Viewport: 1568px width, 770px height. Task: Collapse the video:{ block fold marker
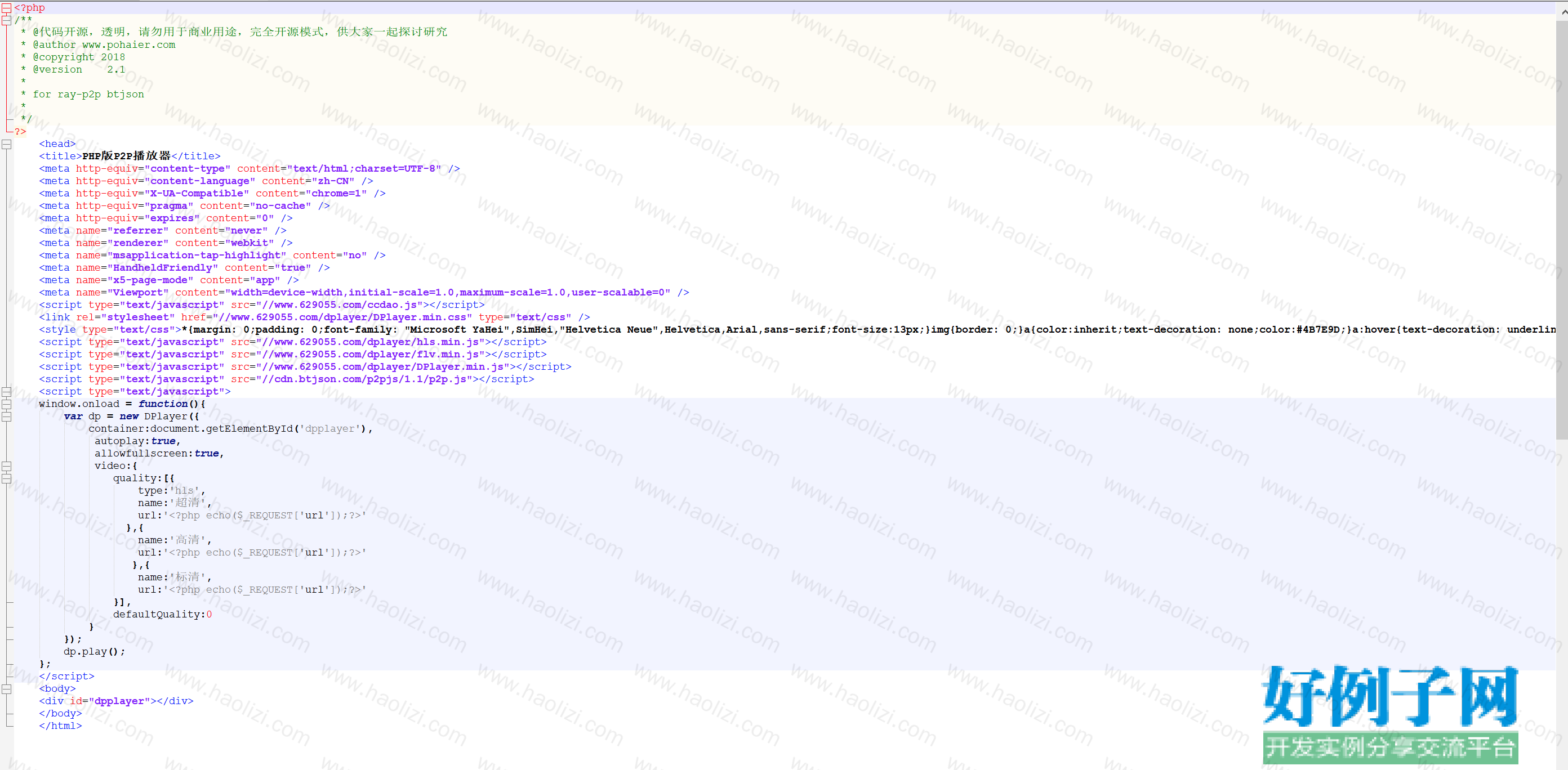[7, 466]
